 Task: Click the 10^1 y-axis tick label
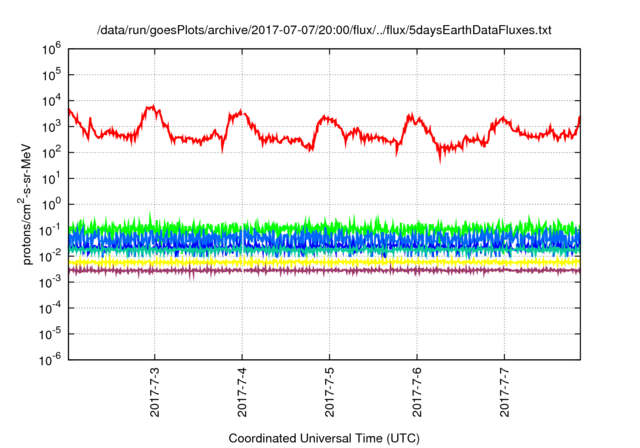[x=51, y=178]
